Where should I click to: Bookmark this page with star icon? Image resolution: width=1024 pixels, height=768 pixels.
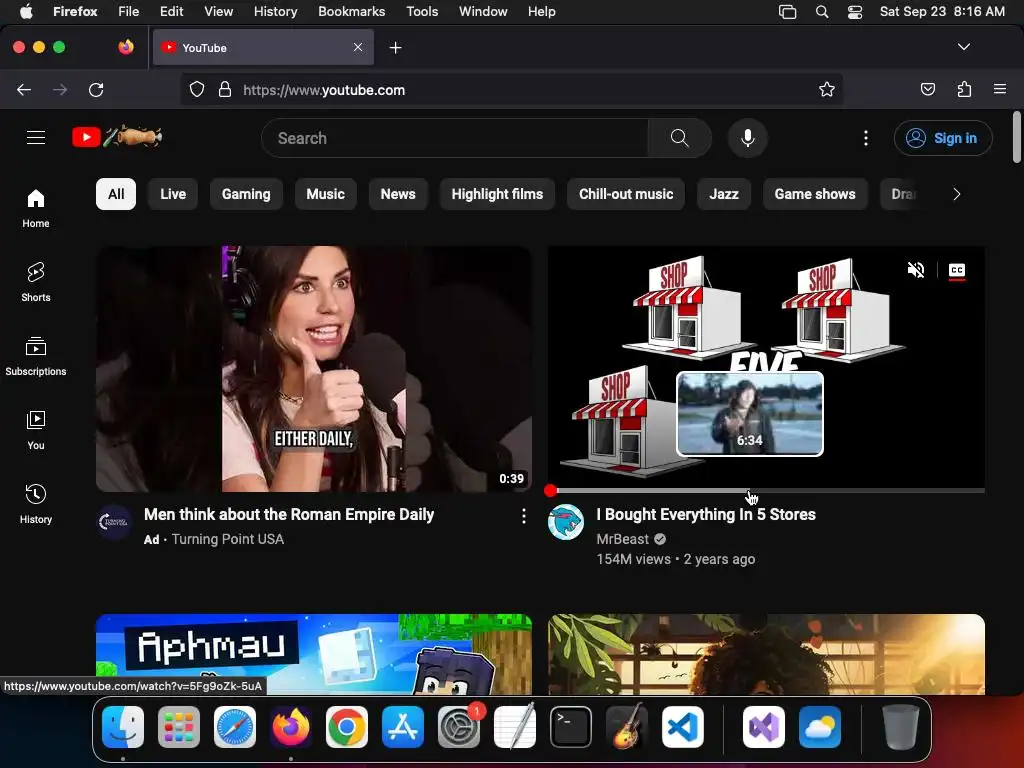(827, 89)
